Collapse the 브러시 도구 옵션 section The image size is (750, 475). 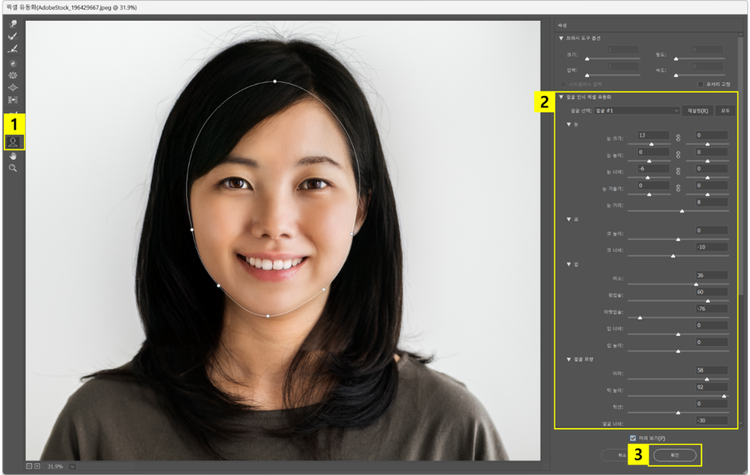(562, 38)
